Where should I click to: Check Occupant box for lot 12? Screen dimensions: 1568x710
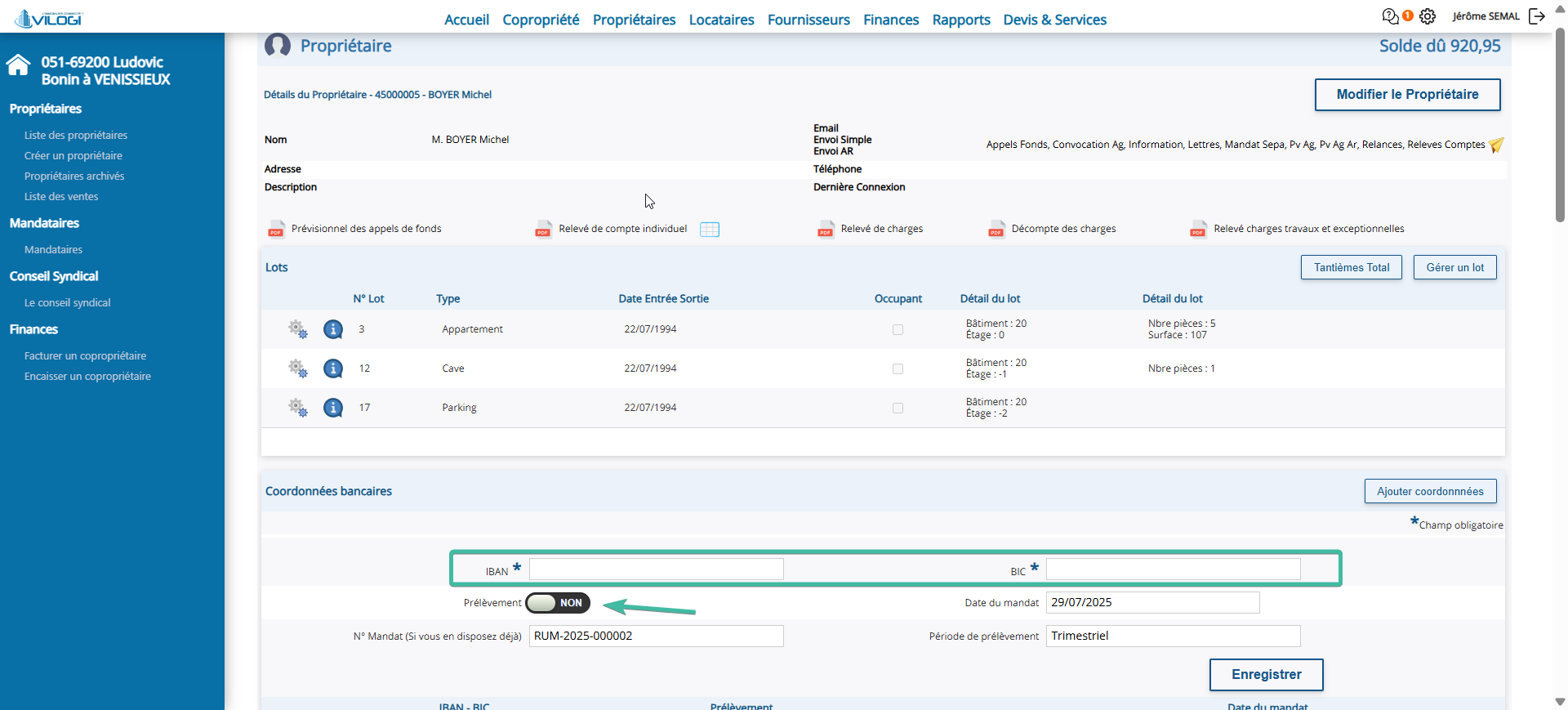898,368
